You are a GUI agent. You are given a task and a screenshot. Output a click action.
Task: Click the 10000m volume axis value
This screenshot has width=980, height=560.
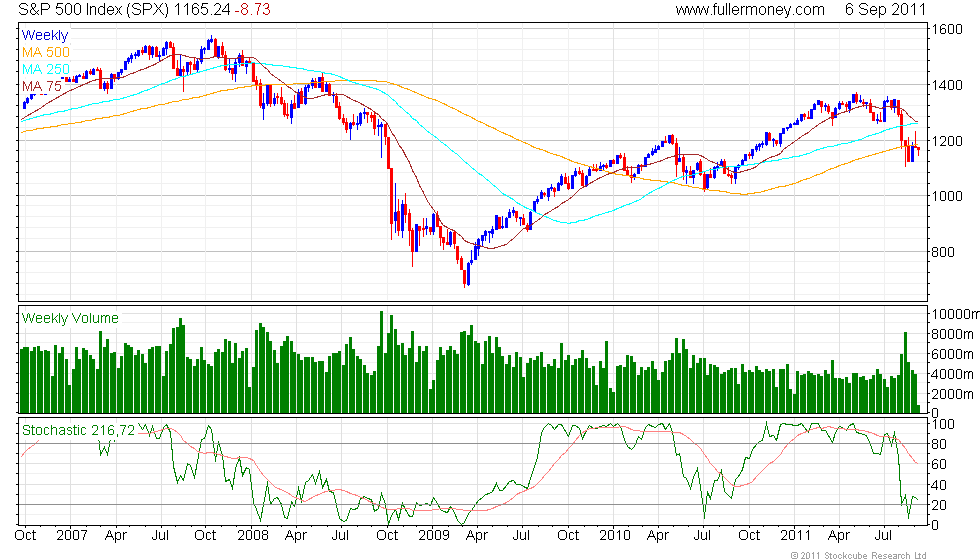[x=956, y=314]
